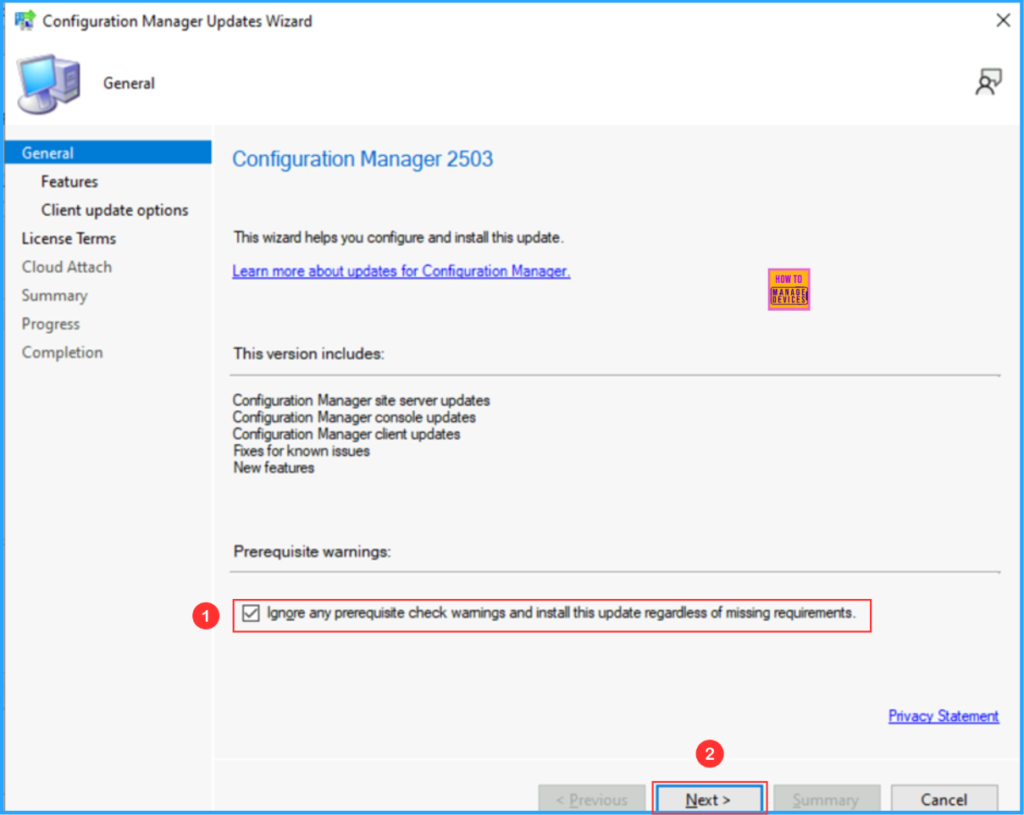The height and width of the screenshot is (815, 1024).
Task: Click the Summary button at the bottom
Action: (x=826, y=799)
